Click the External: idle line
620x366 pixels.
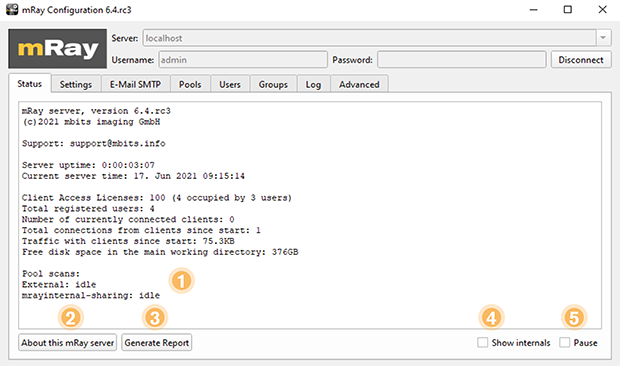click(59, 285)
